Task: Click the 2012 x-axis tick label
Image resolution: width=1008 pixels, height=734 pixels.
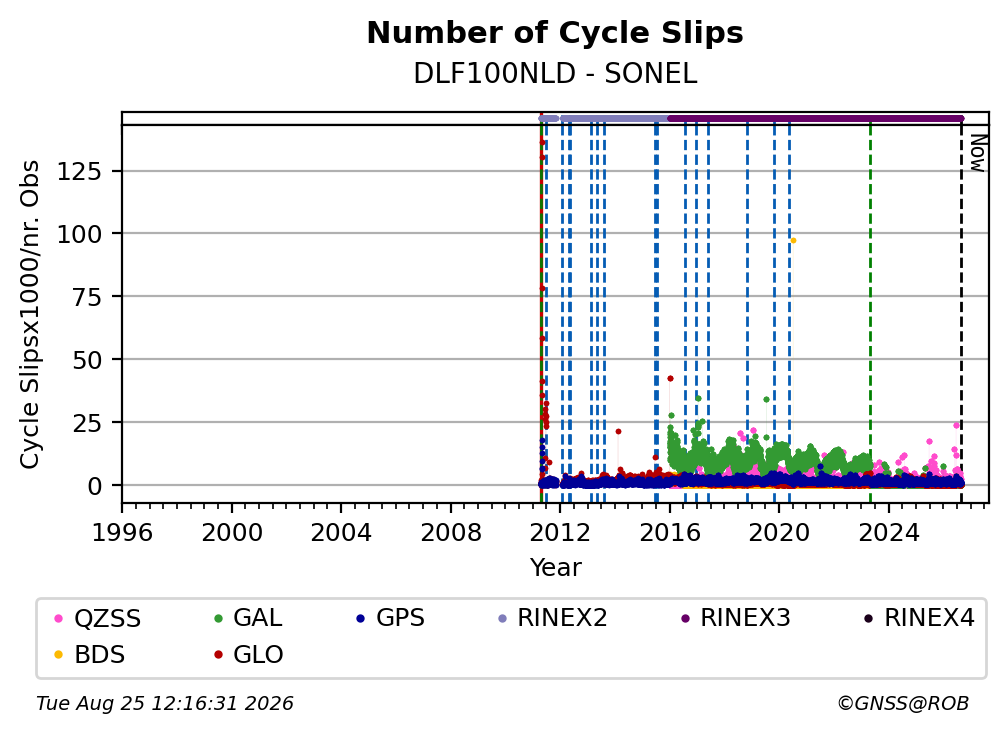Action: point(561,532)
